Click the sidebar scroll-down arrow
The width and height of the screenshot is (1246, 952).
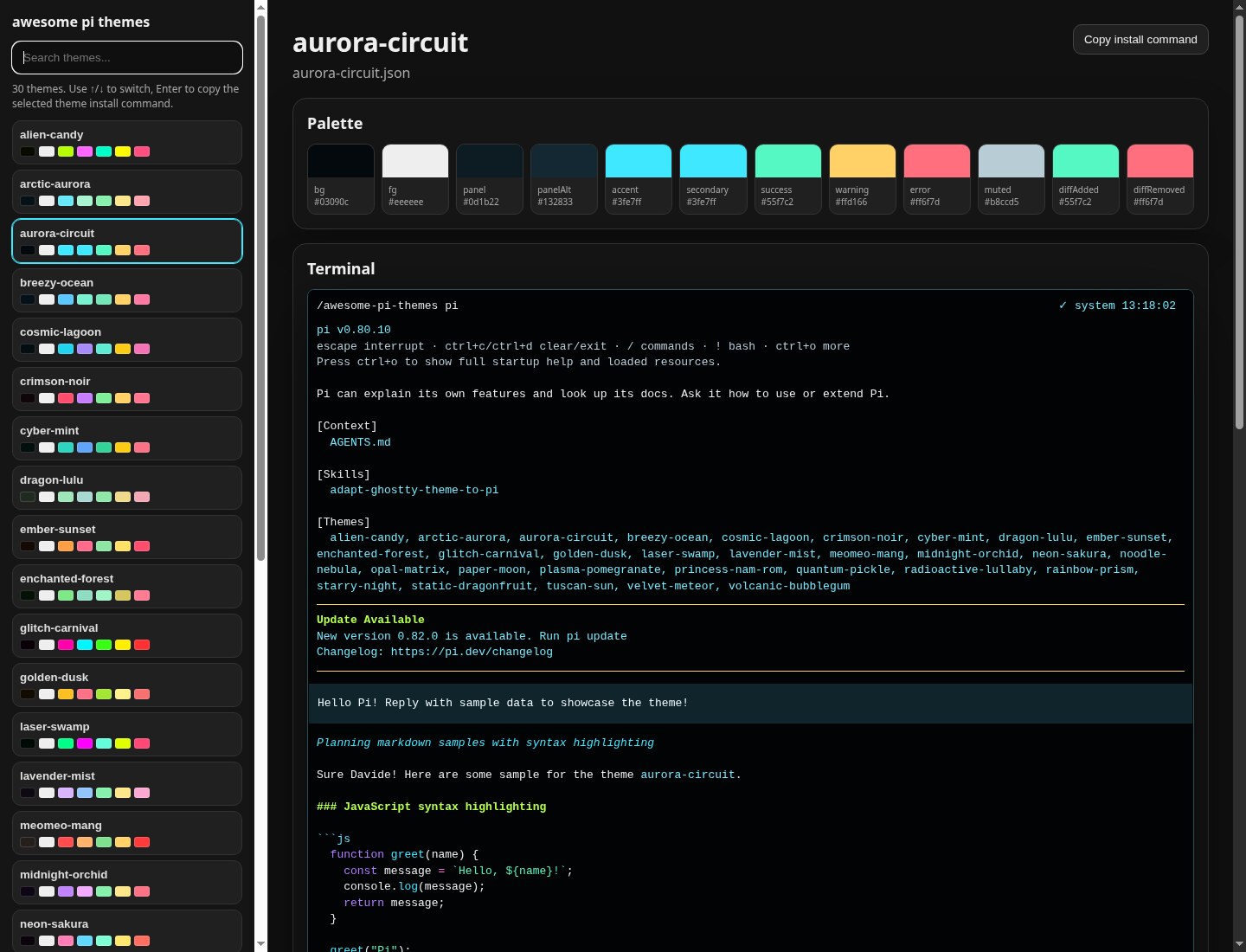(260, 943)
